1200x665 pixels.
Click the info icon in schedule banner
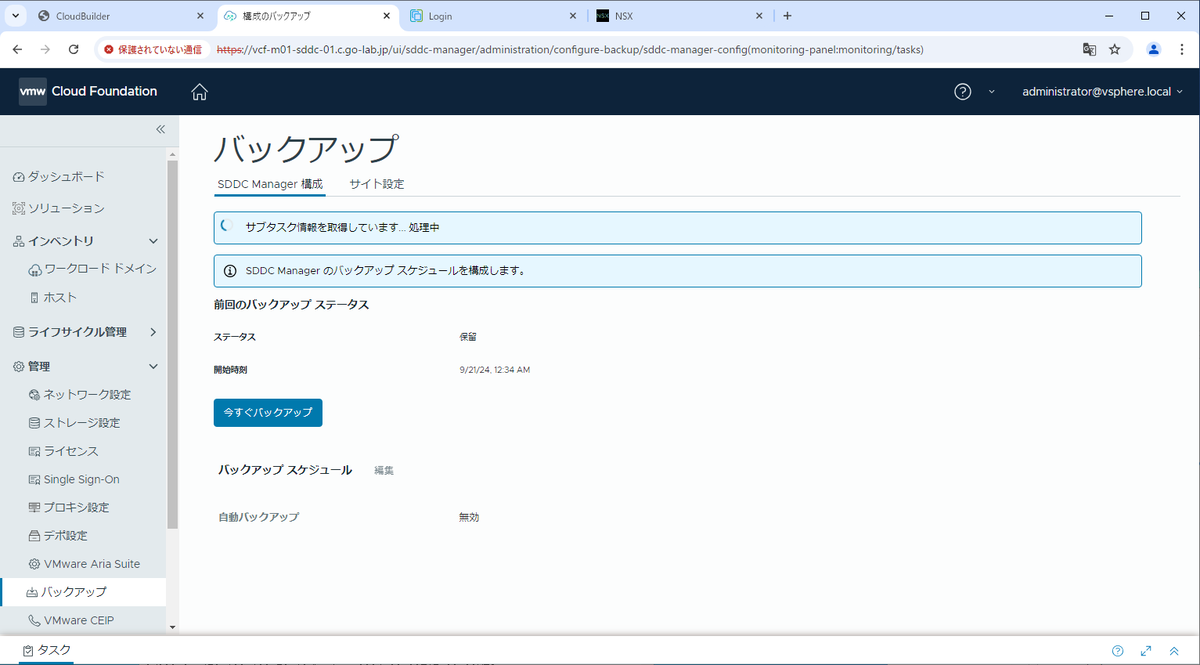click(230, 271)
